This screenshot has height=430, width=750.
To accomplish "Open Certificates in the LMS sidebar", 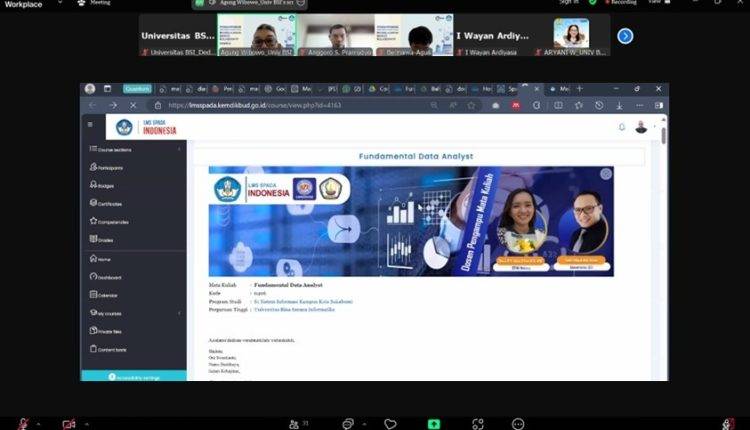I will 106,203.
